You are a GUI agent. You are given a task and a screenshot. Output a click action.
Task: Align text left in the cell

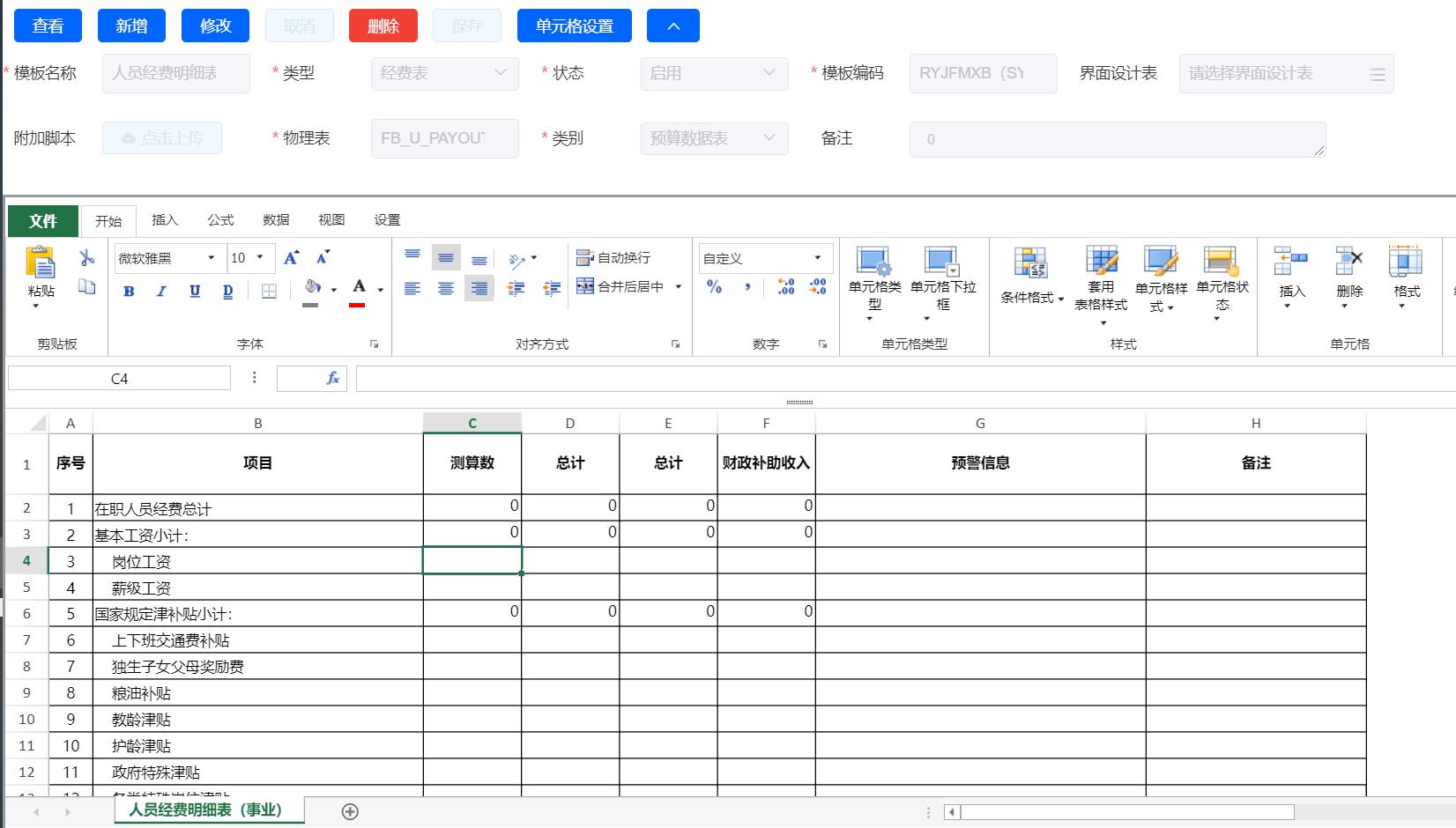point(412,289)
